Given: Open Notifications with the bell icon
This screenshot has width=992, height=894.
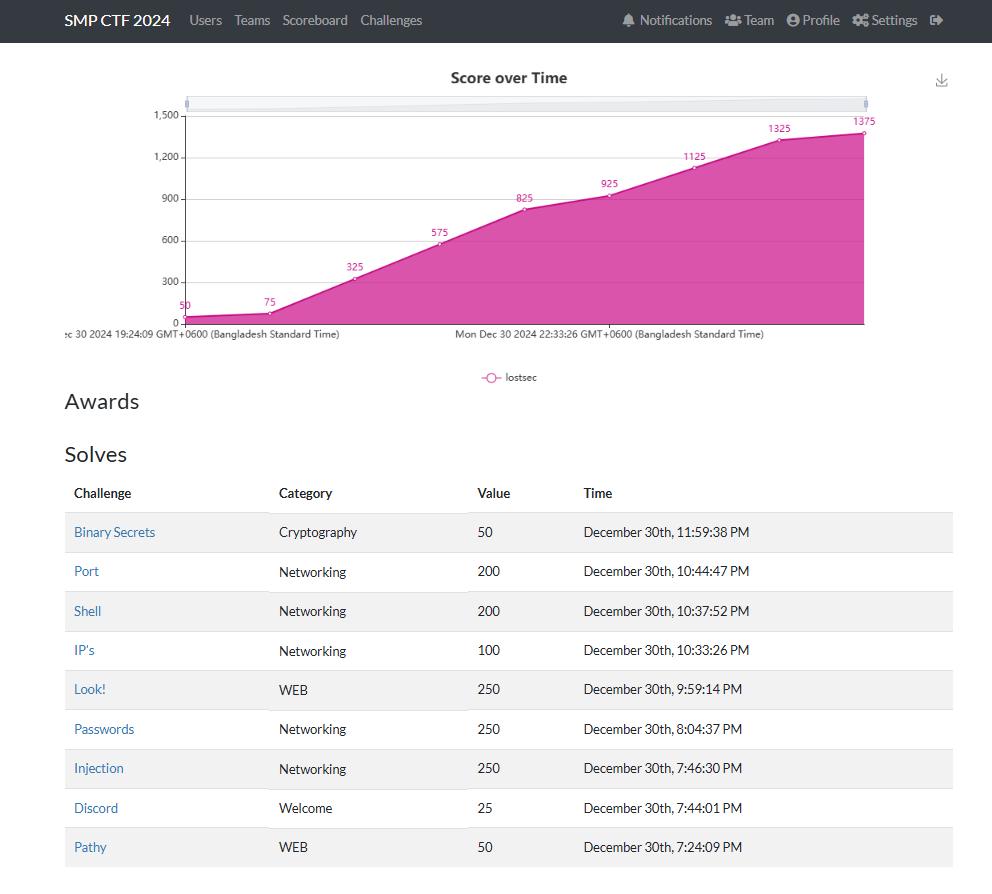Looking at the screenshot, I should (x=666, y=20).
